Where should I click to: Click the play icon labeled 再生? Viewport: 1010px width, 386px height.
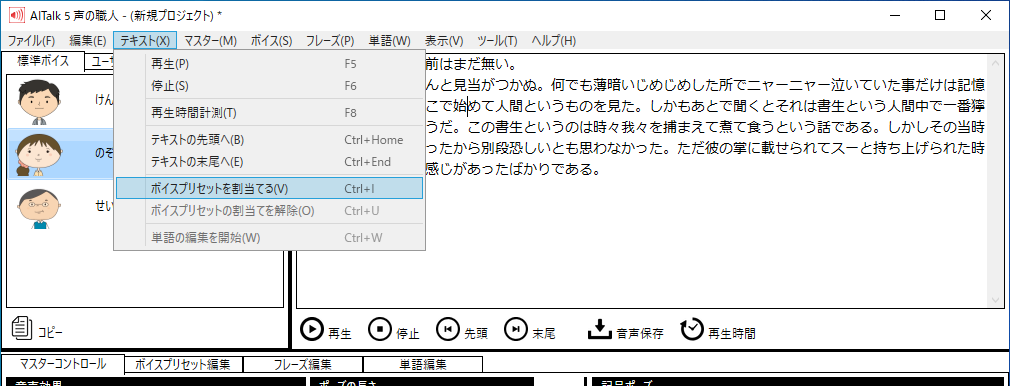[312, 329]
